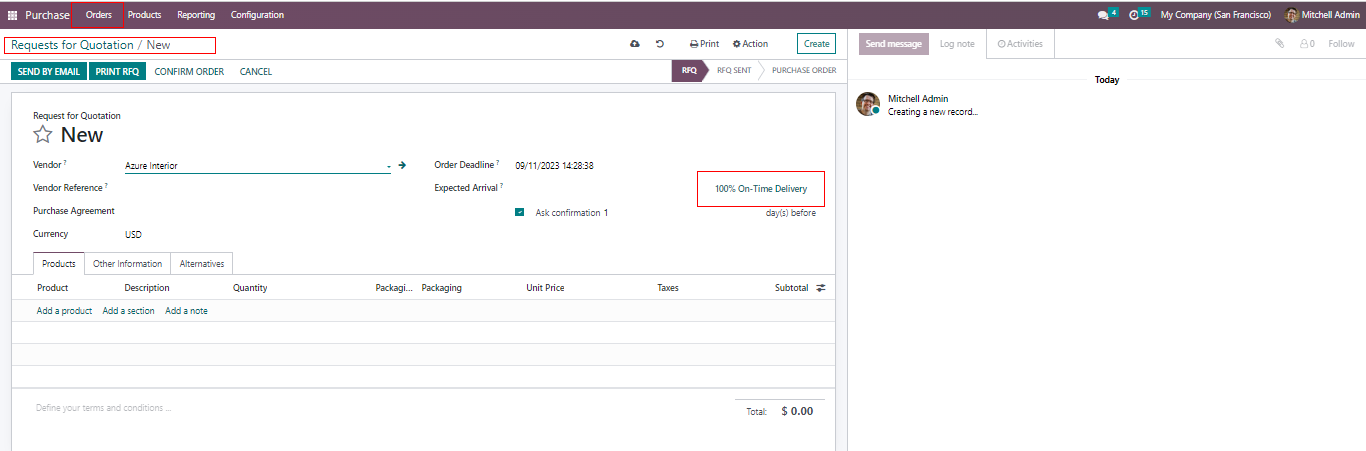Select the RFQ Sent status stage
The height and width of the screenshot is (451, 1366).
point(733,71)
